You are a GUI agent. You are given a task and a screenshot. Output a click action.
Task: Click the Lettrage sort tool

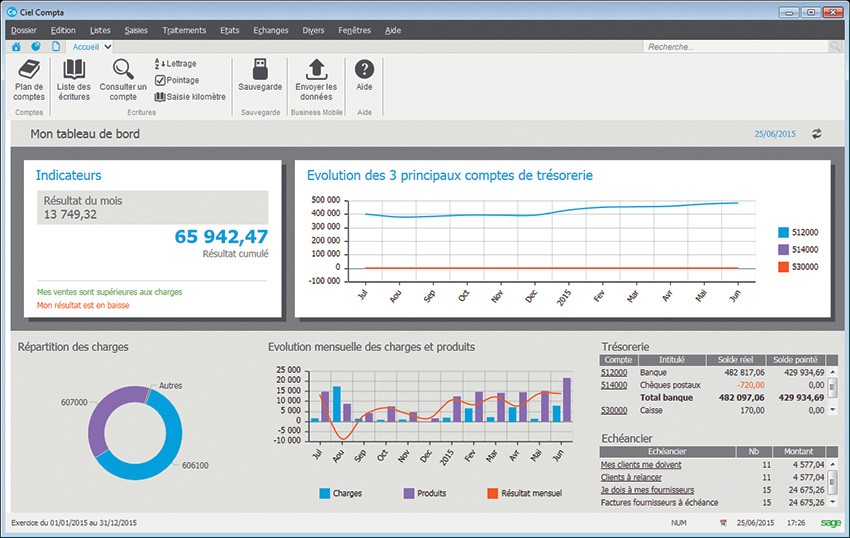(x=176, y=64)
